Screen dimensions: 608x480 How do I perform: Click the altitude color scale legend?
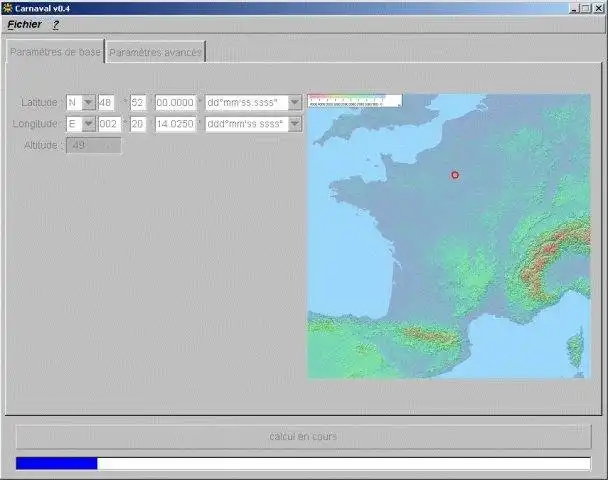(x=355, y=100)
